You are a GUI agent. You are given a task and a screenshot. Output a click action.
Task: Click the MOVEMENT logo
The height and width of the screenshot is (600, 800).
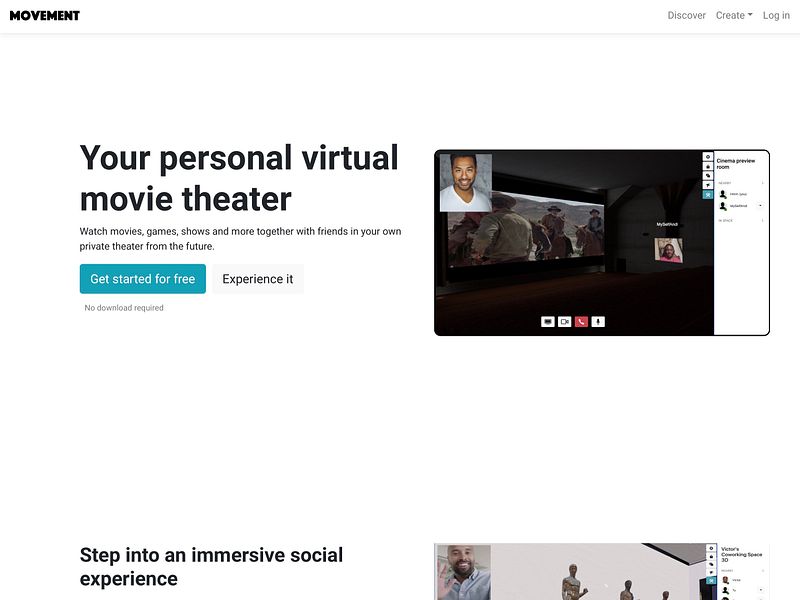[x=44, y=15]
